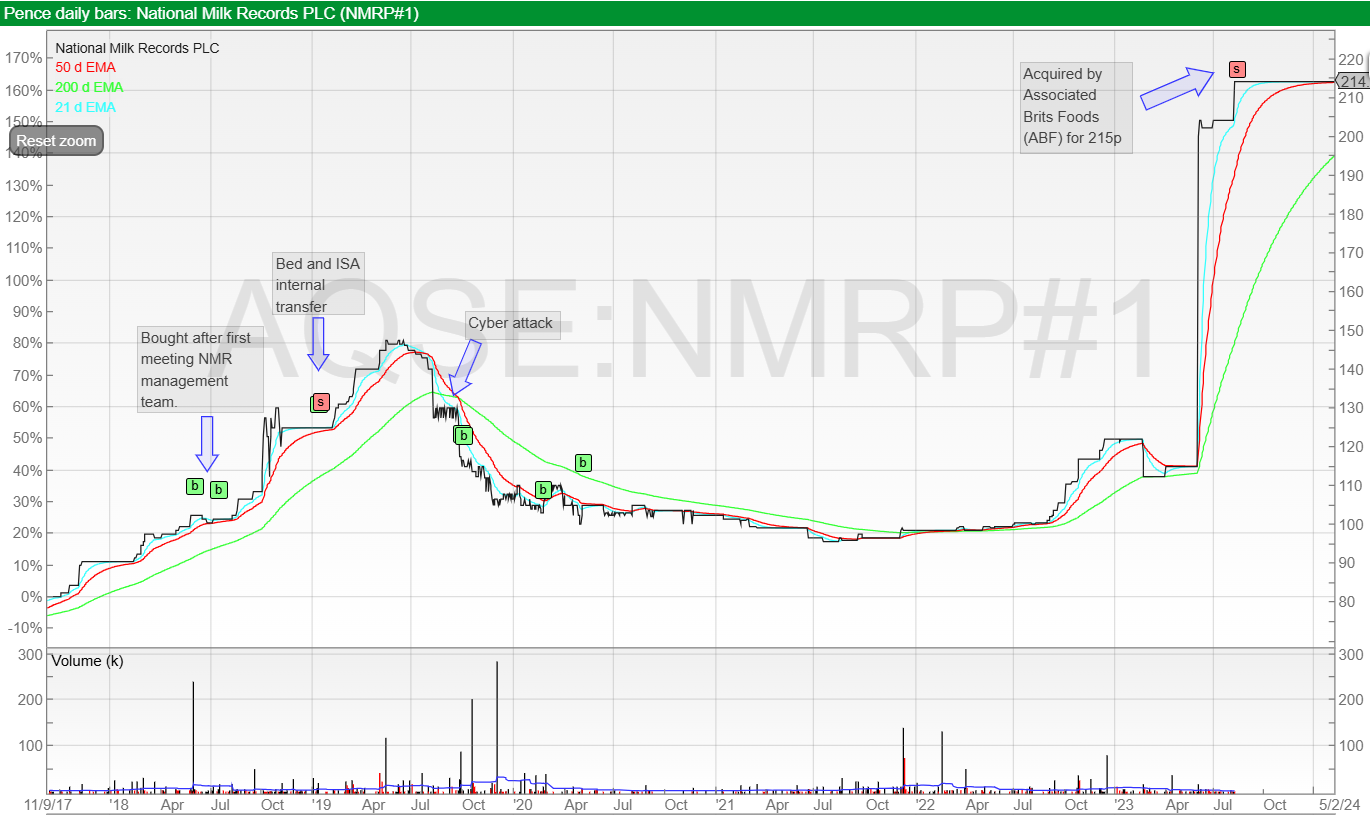Click the buy marker beneath the Cyber attack arrow
Image resolution: width=1370 pixels, height=815 pixels.
pyautogui.click(x=463, y=435)
